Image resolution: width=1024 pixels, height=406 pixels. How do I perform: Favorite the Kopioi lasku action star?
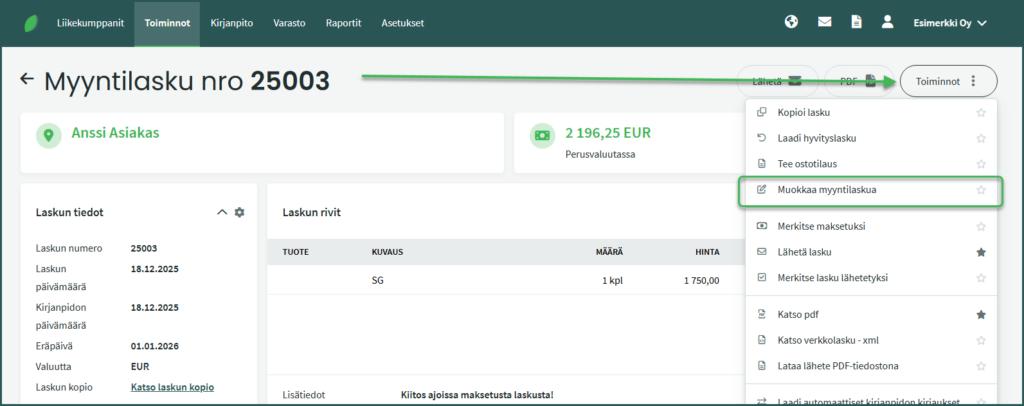[981, 113]
